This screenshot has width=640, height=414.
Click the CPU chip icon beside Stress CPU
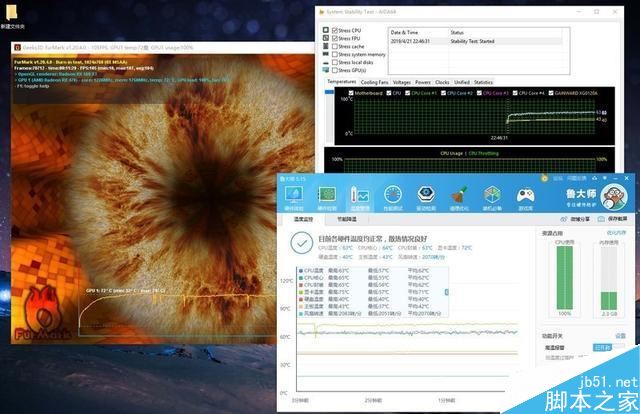tap(326, 30)
